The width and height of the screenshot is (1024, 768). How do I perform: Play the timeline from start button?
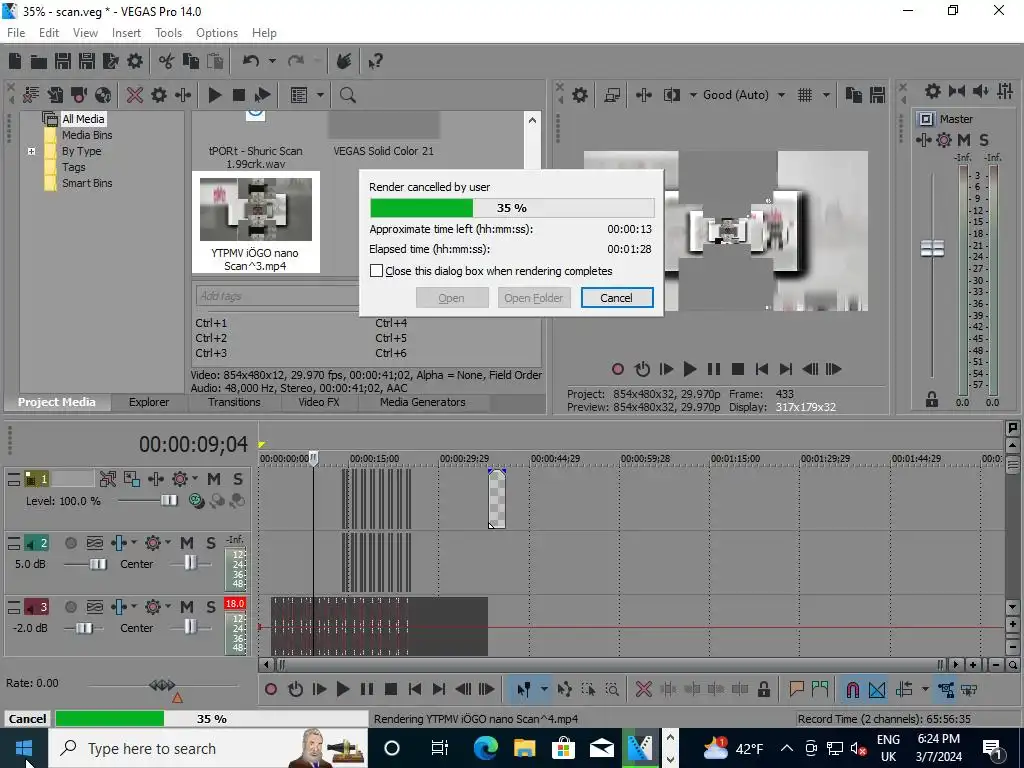[x=319, y=689]
